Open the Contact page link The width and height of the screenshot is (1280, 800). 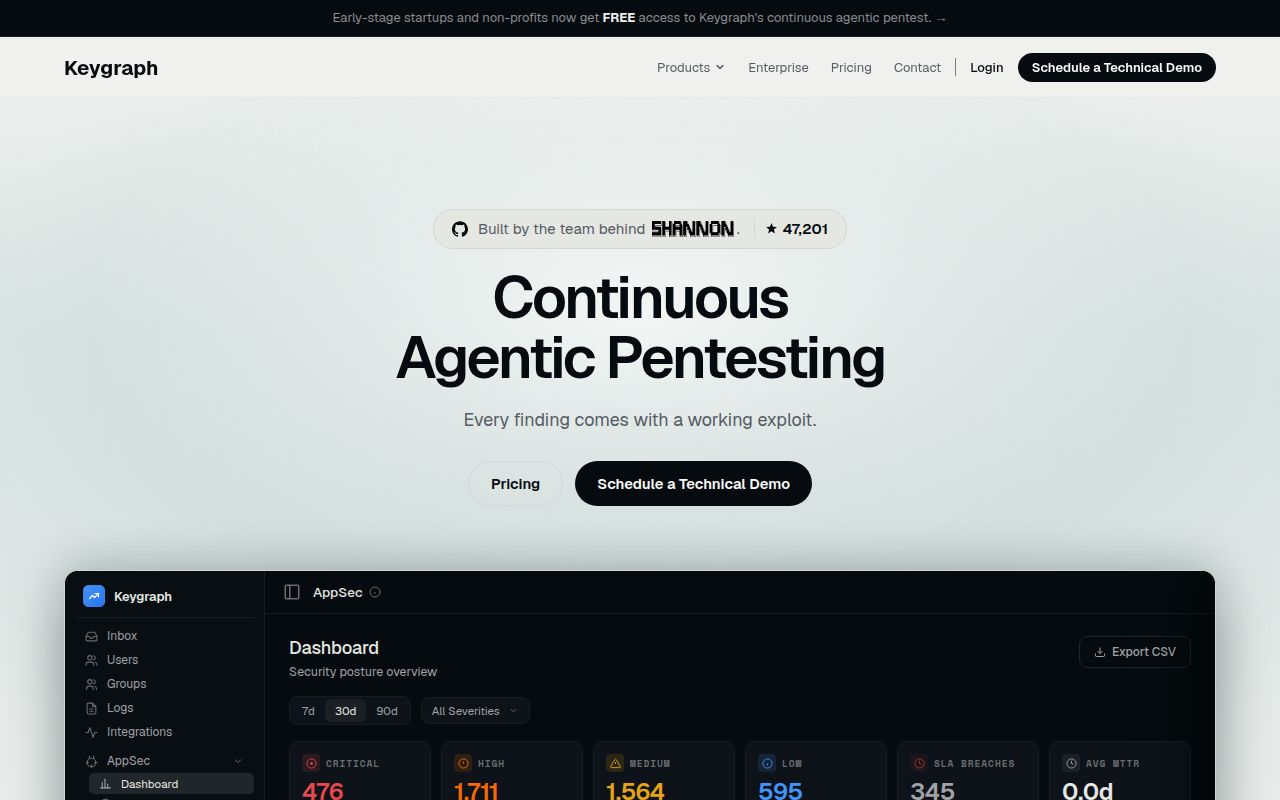pos(917,68)
